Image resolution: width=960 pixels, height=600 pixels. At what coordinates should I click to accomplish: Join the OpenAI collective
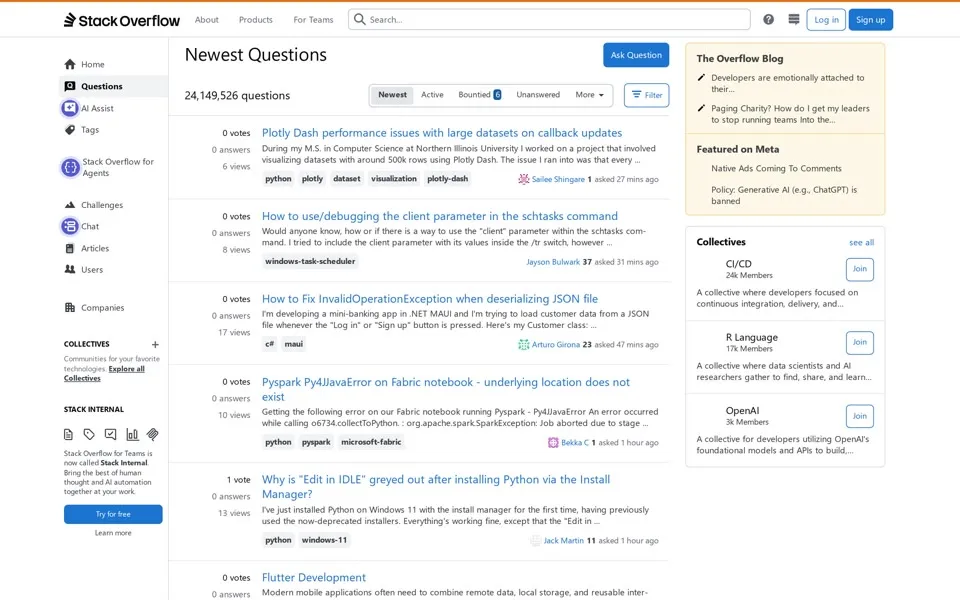860,416
